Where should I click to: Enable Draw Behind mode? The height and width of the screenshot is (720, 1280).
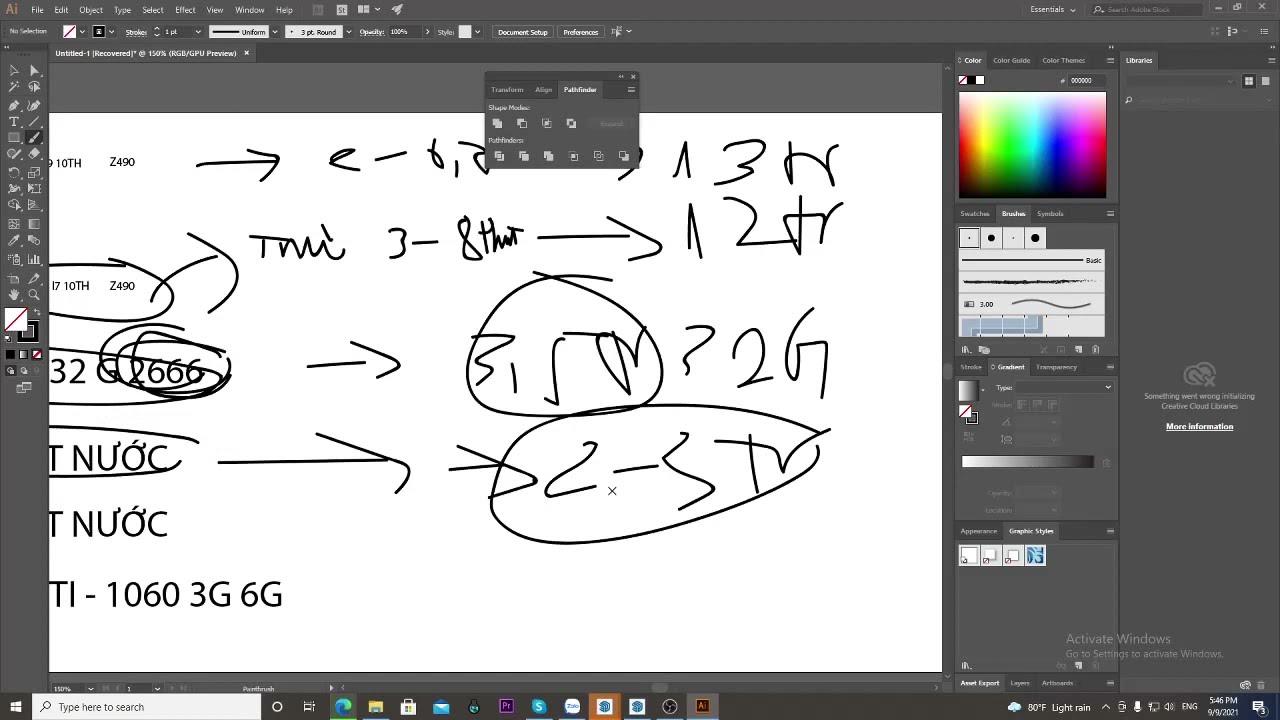[24, 371]
